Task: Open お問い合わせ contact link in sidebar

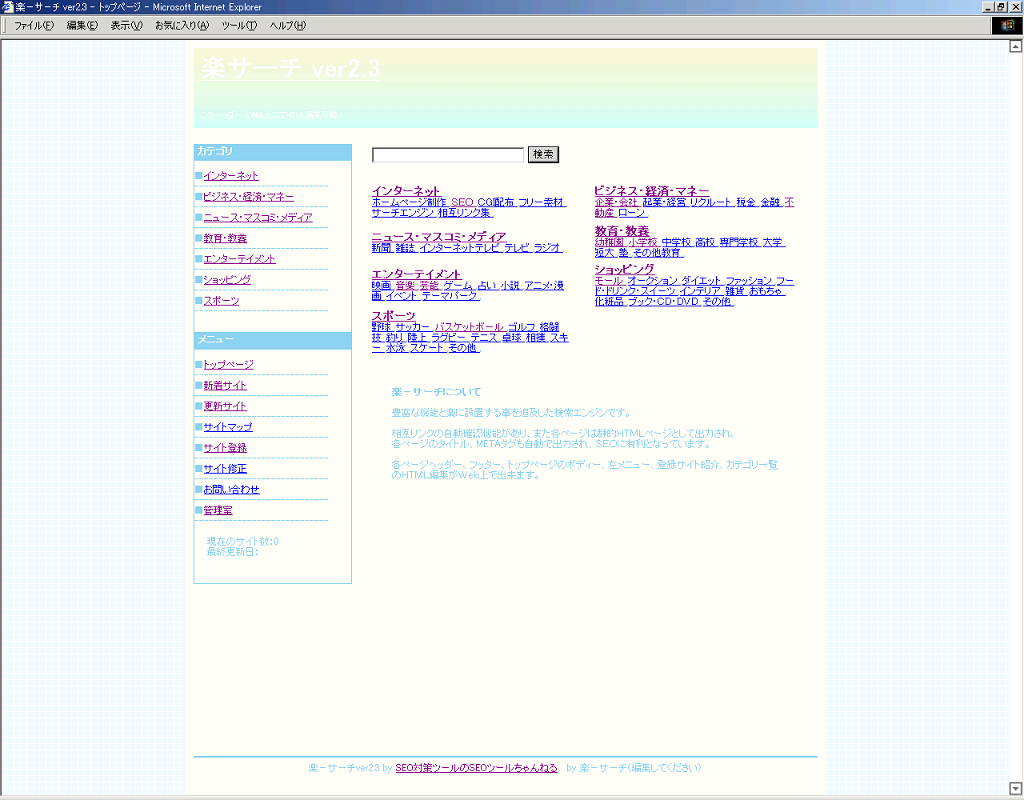Action: [x=231, y=490]
